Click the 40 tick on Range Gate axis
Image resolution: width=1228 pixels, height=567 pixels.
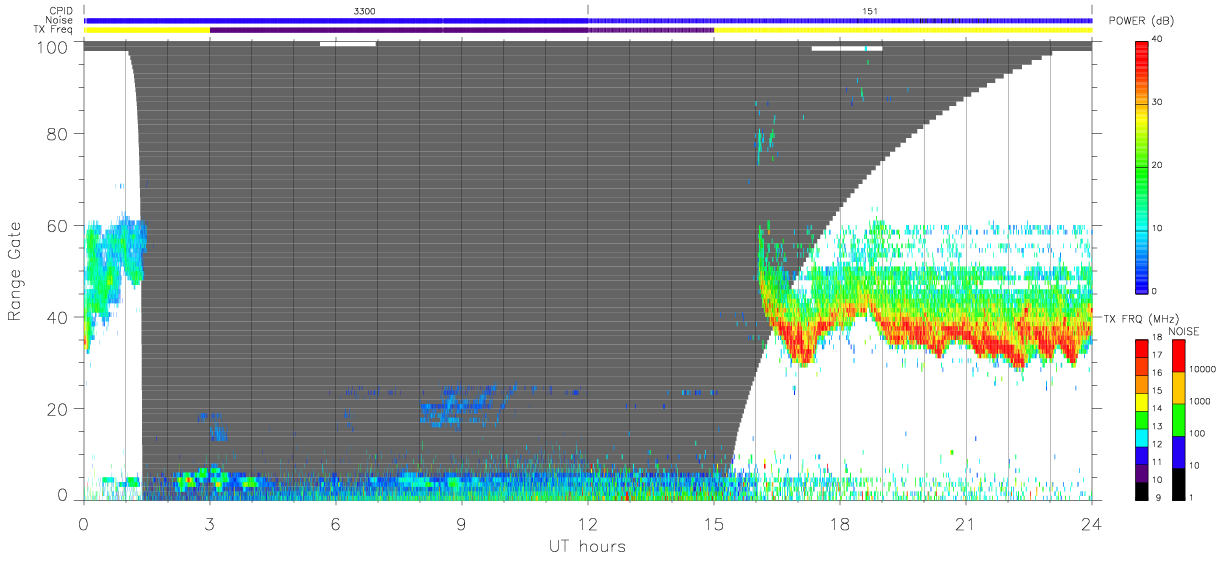(x=58, y=317)
